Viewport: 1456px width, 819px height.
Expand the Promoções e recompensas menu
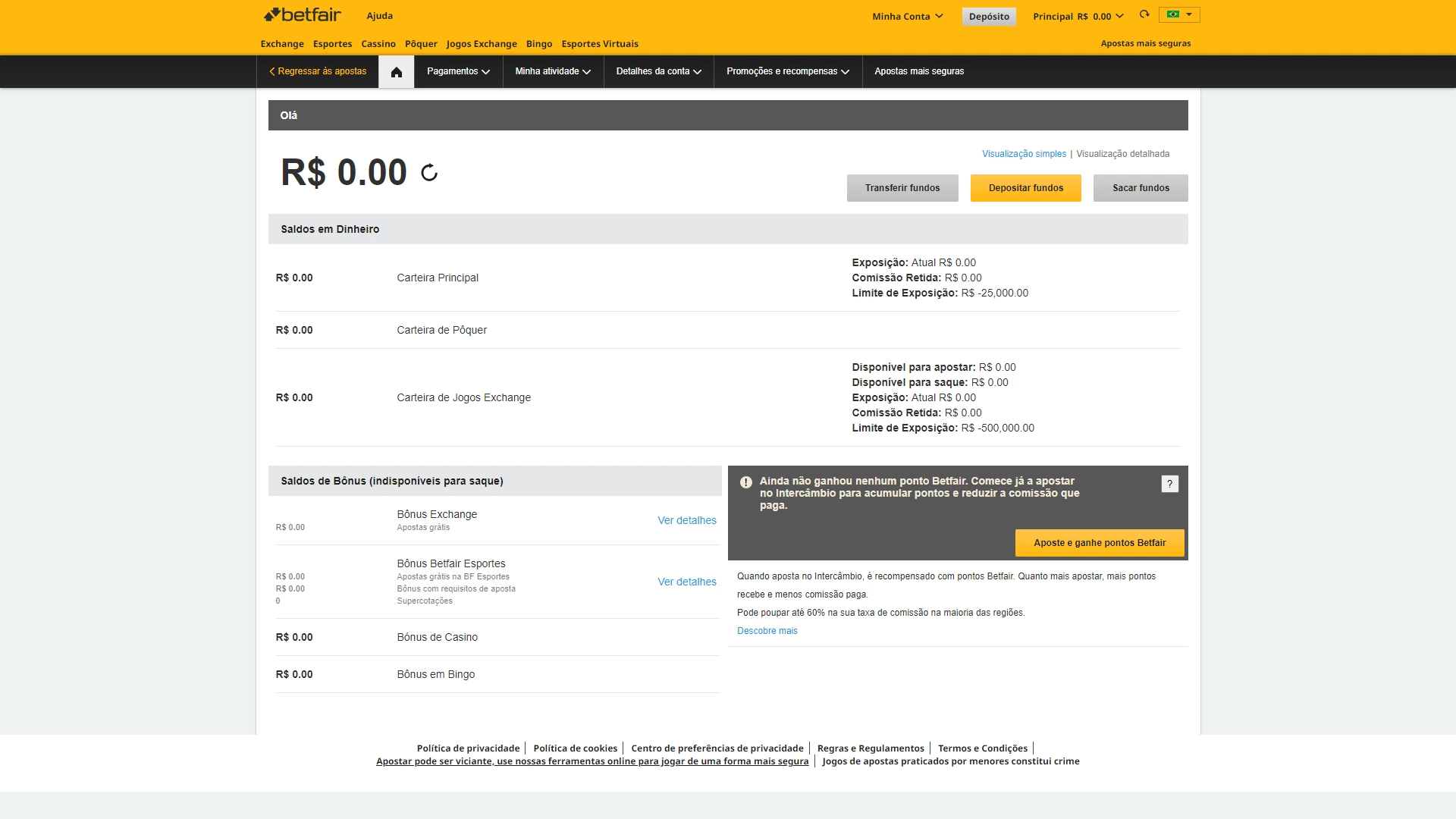[x=788, y=71]
